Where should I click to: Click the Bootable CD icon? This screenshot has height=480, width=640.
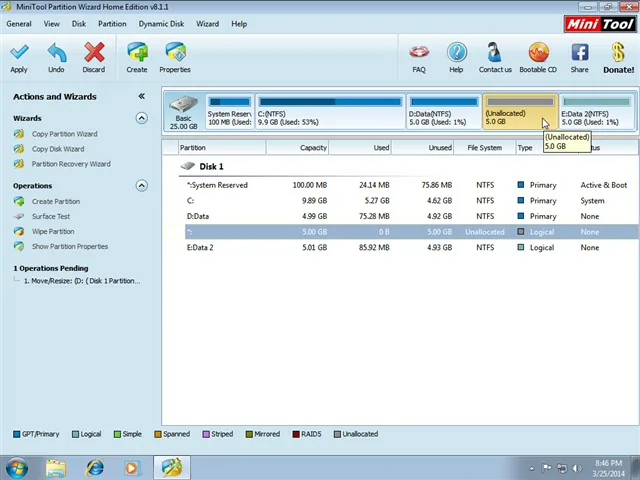[538, 57]
